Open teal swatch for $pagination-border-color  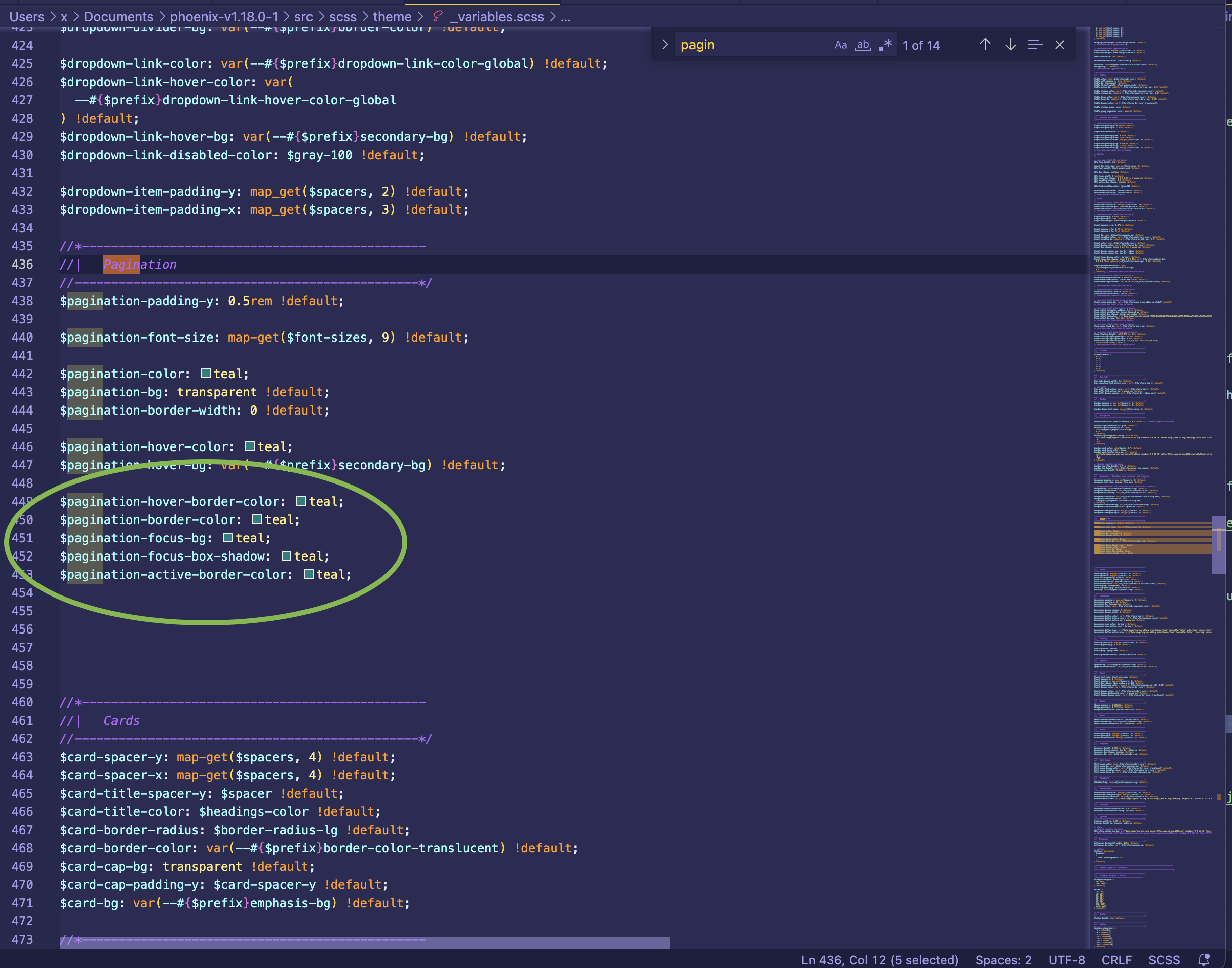pos(257,519)
